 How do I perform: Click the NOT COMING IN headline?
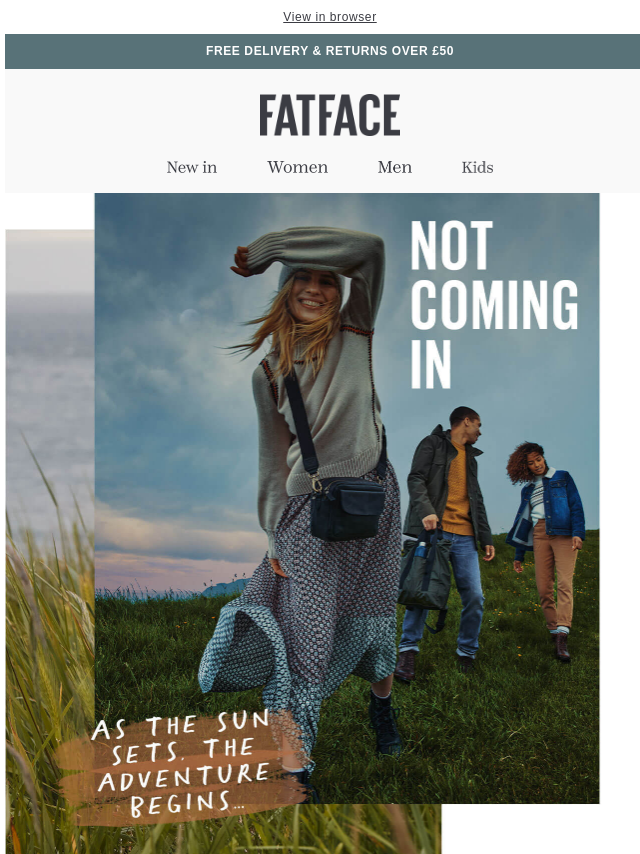click(493, 304)
